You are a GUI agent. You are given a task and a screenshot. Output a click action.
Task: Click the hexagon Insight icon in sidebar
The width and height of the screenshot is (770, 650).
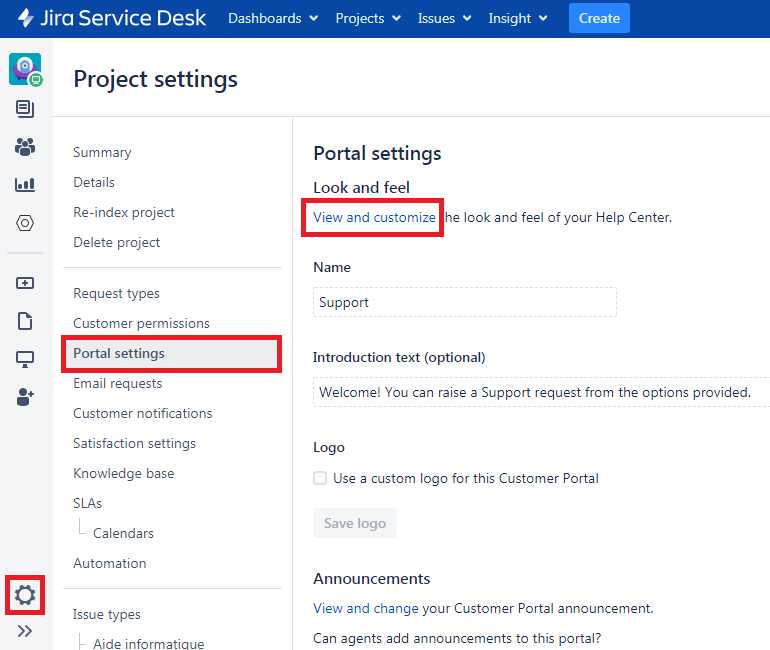click(x=25, y=223)
